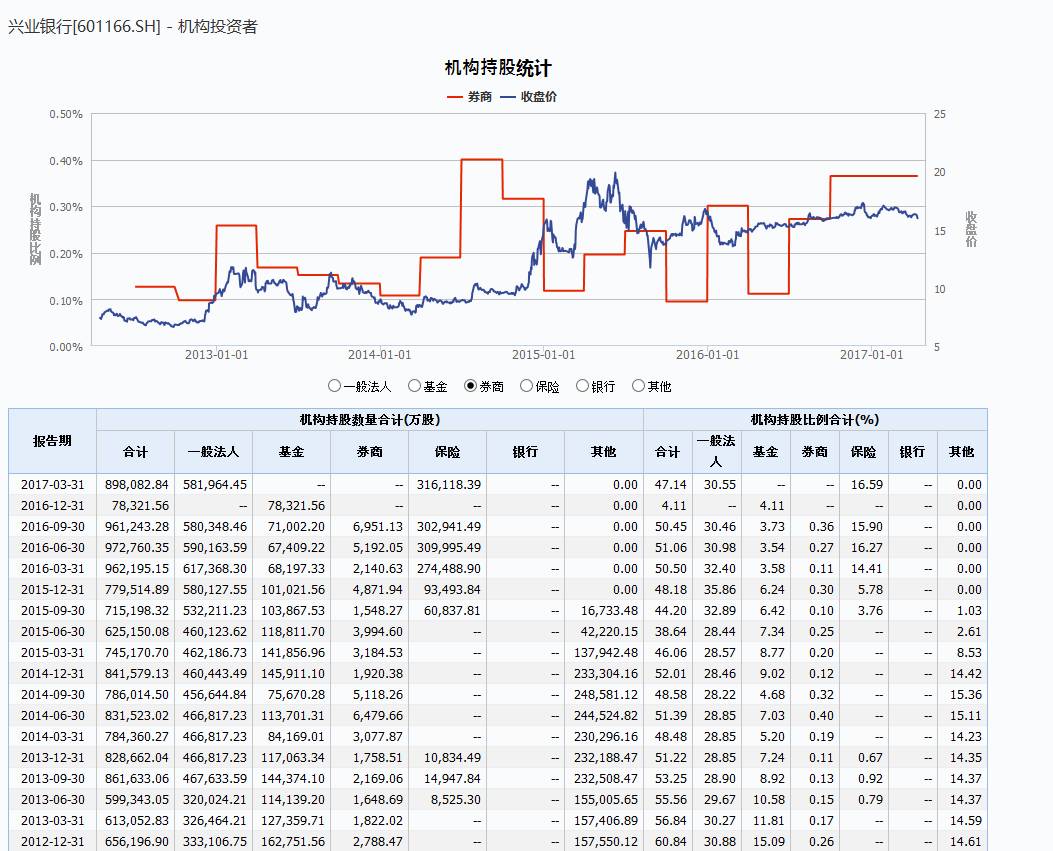
Task: Click the 收盘价 right axis title
Action: tap(972, 229)
